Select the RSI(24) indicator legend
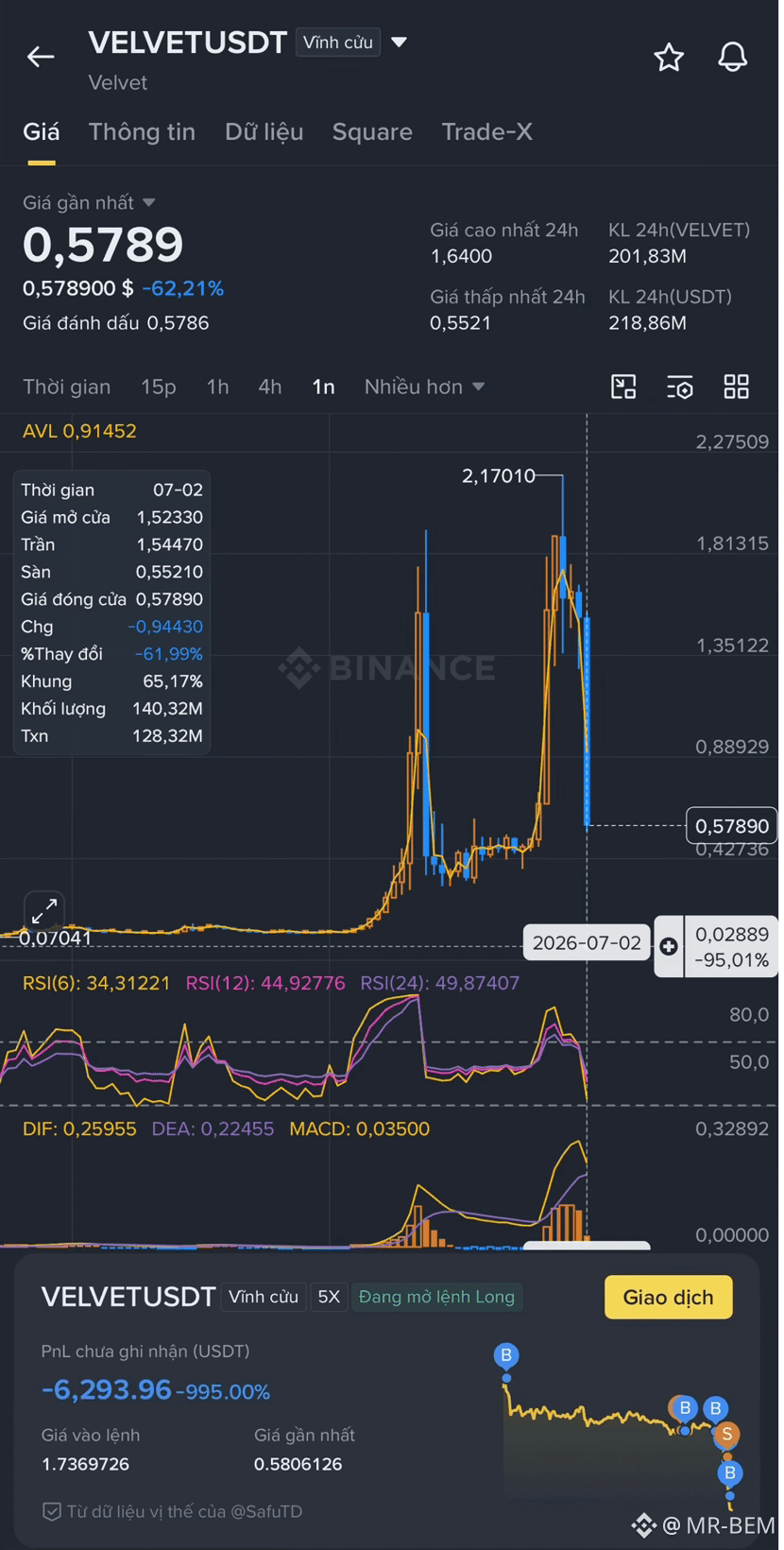 click(x=439, y=983)
